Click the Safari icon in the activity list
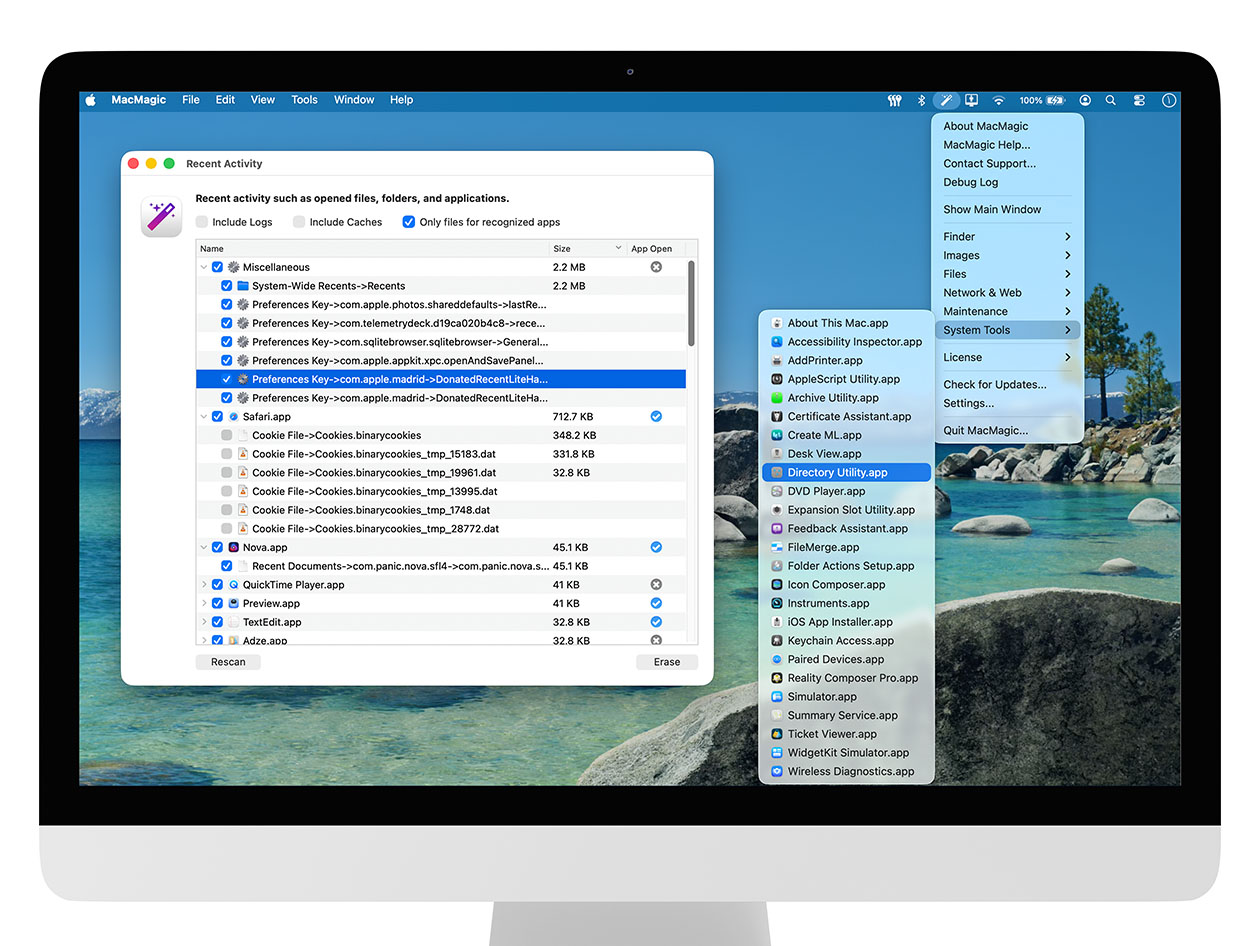The height and width of the screenshot is (946, 1260). click(x=234, y=416)
